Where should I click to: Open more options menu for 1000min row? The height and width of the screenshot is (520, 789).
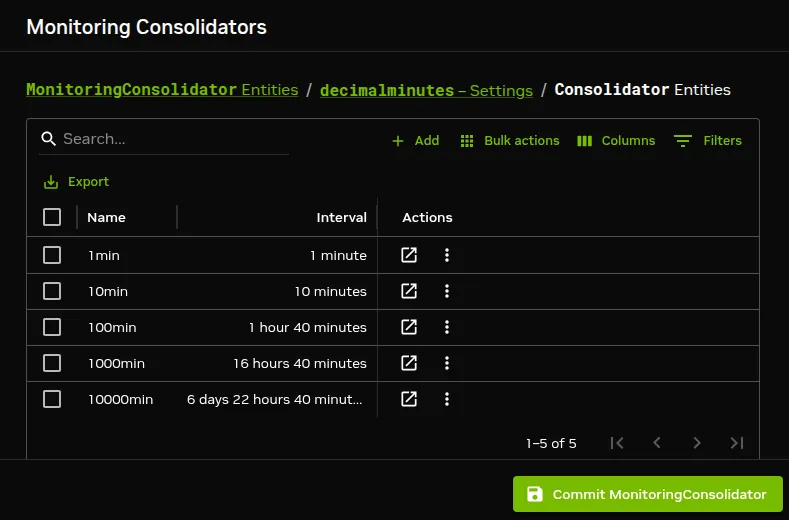point(447,363)
